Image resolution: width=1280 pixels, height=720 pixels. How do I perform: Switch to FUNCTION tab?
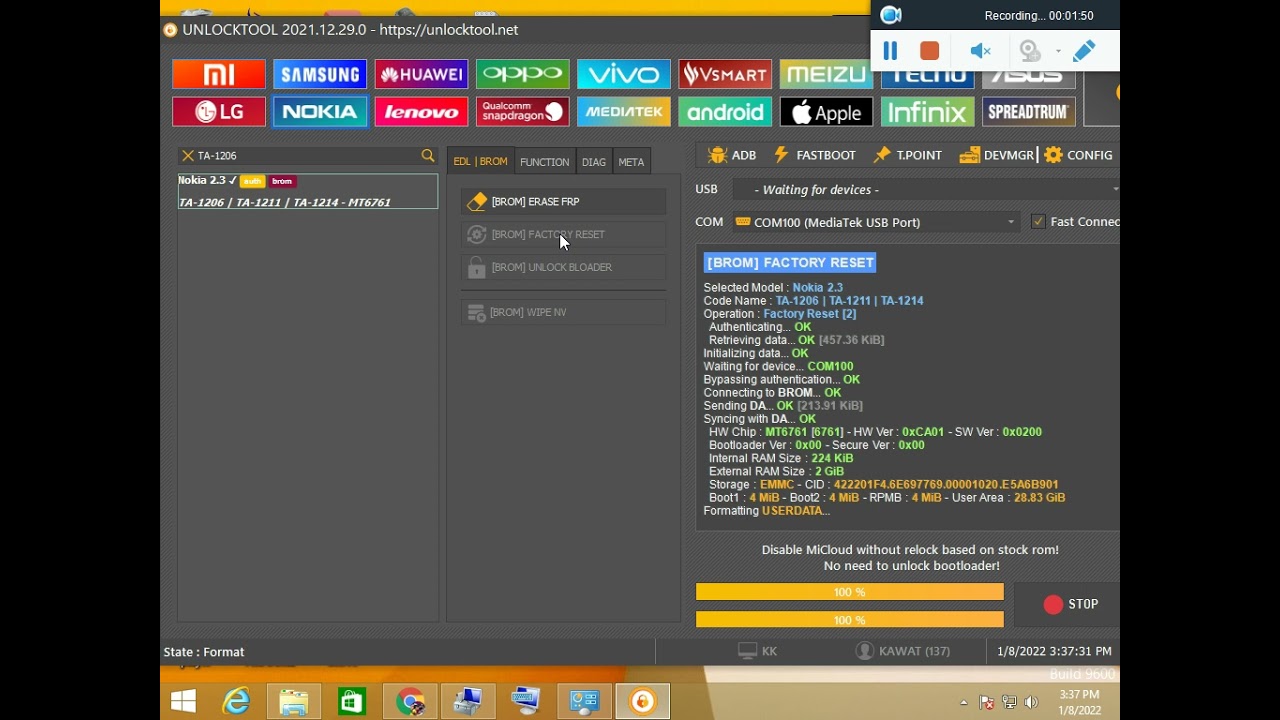544,162
